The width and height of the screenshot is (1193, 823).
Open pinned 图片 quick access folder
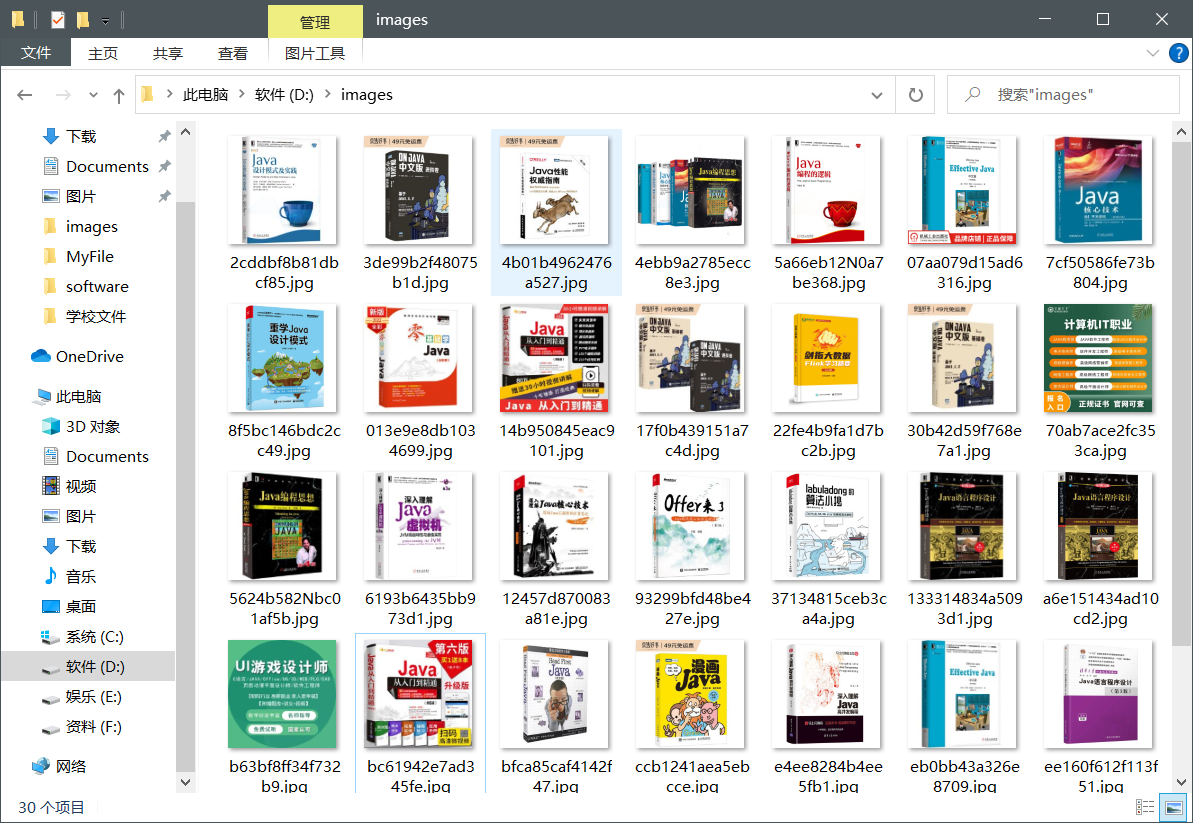point(69,196)
